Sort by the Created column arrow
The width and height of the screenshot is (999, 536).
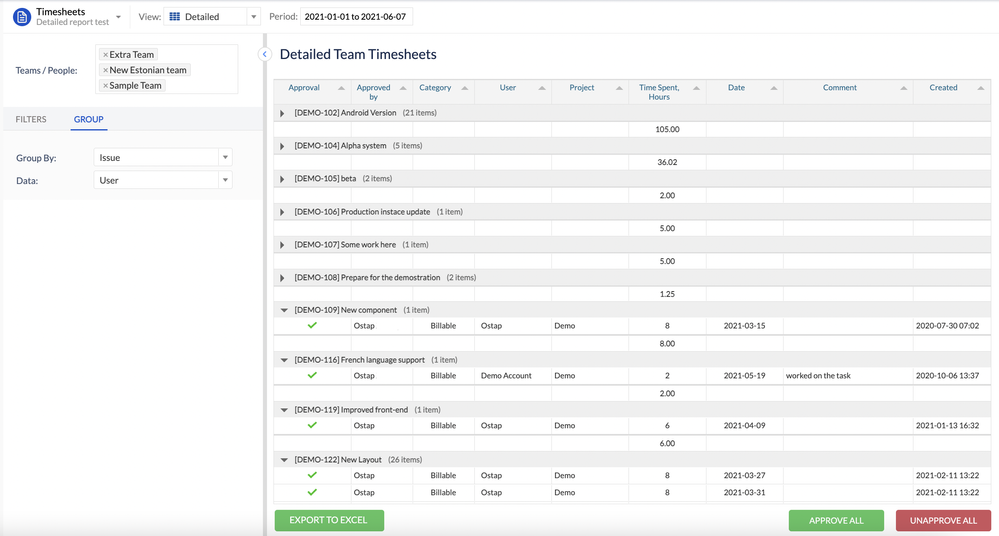981,88
